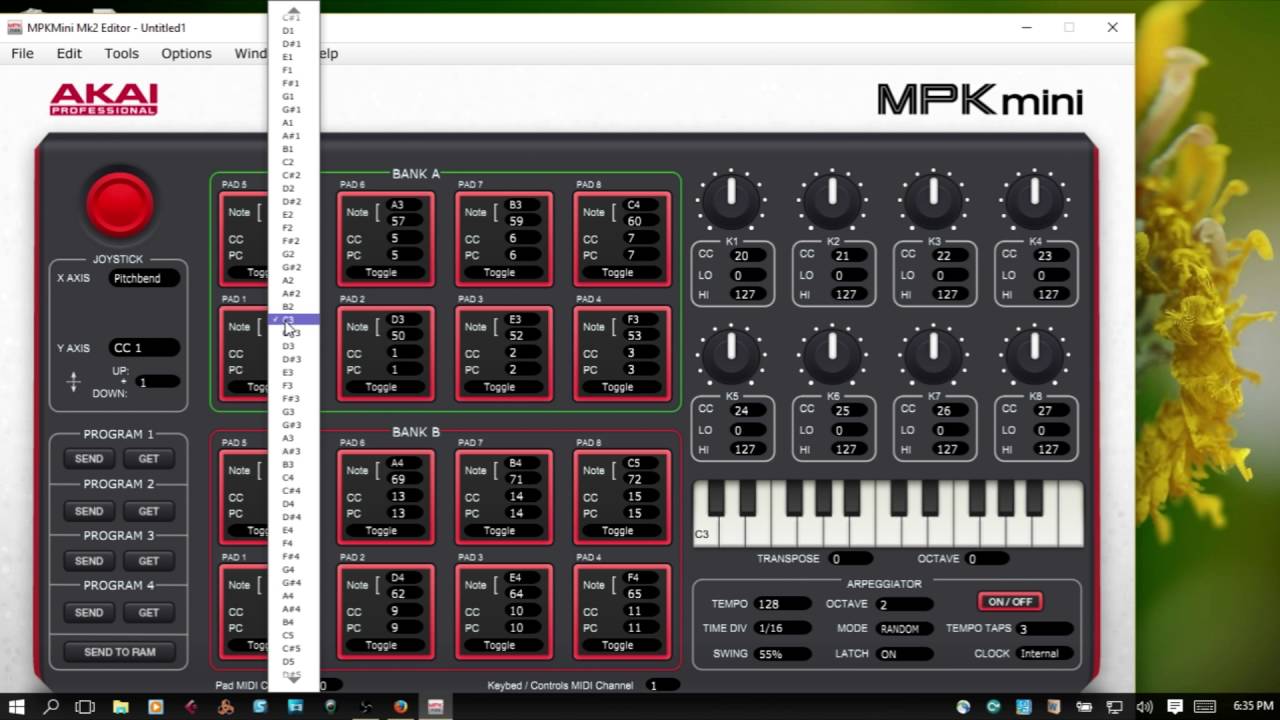Open Bank A Pad 6 note A3 dropdown
The width and height of the screenshot is (1280, 720).
[403, 205]
